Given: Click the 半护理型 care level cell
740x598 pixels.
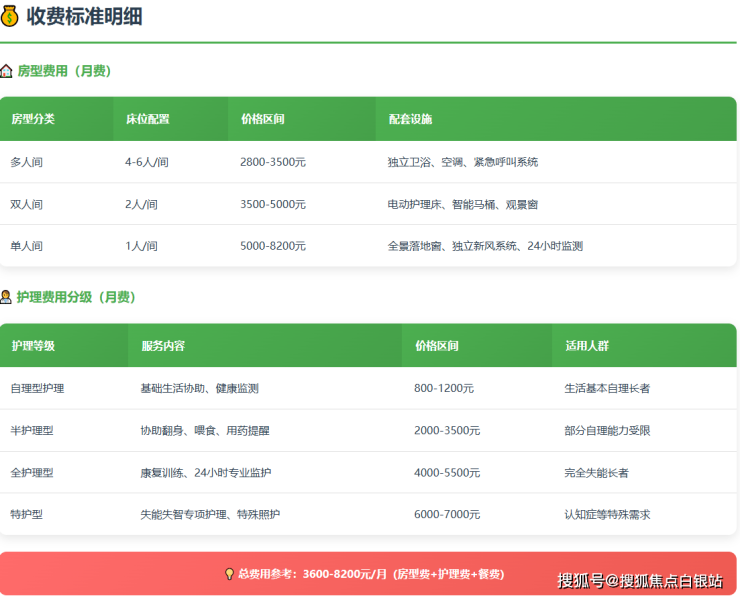Looking at the screenshot, I should [x=32, y=430].
